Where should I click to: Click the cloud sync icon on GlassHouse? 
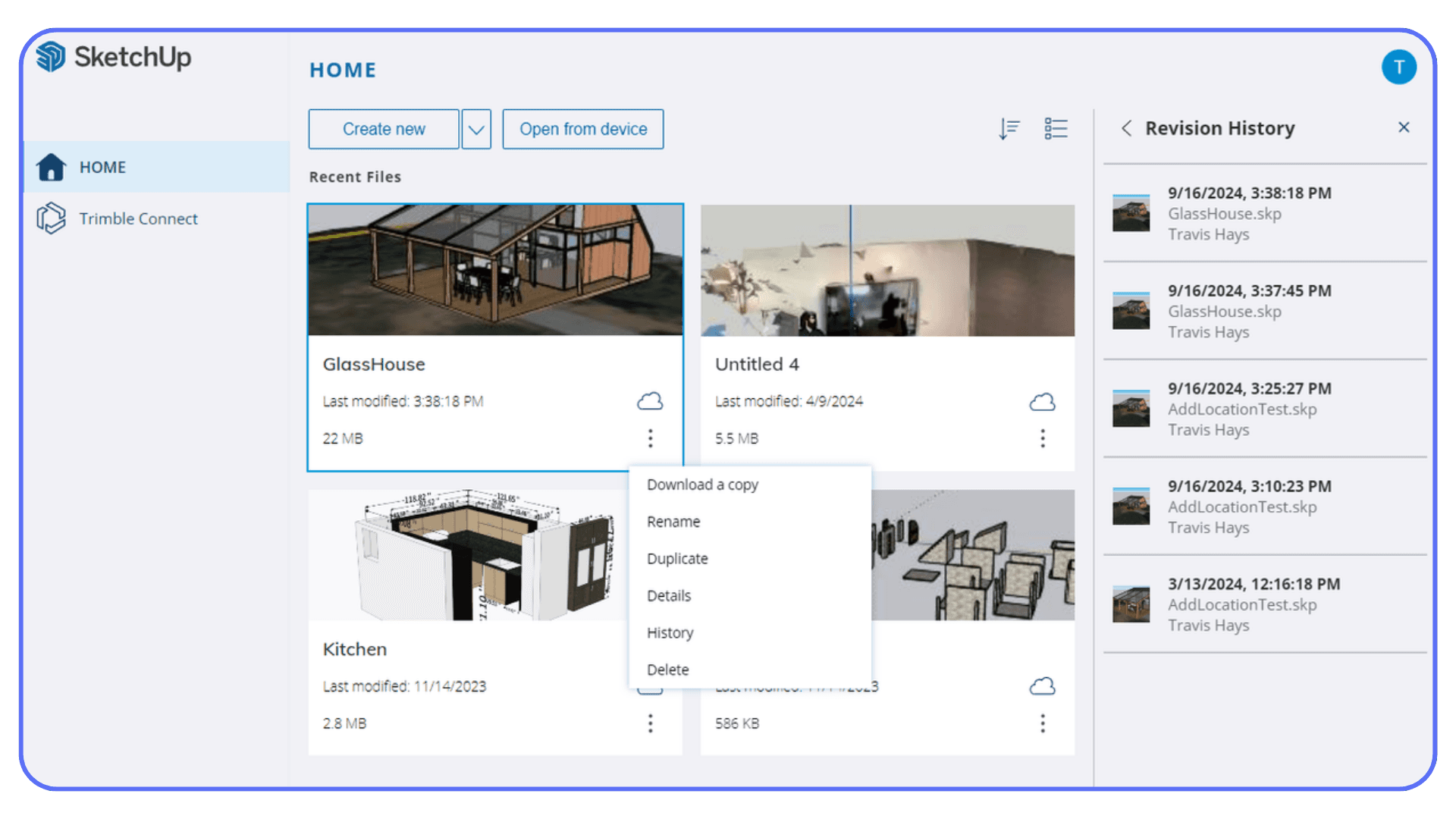649,401
